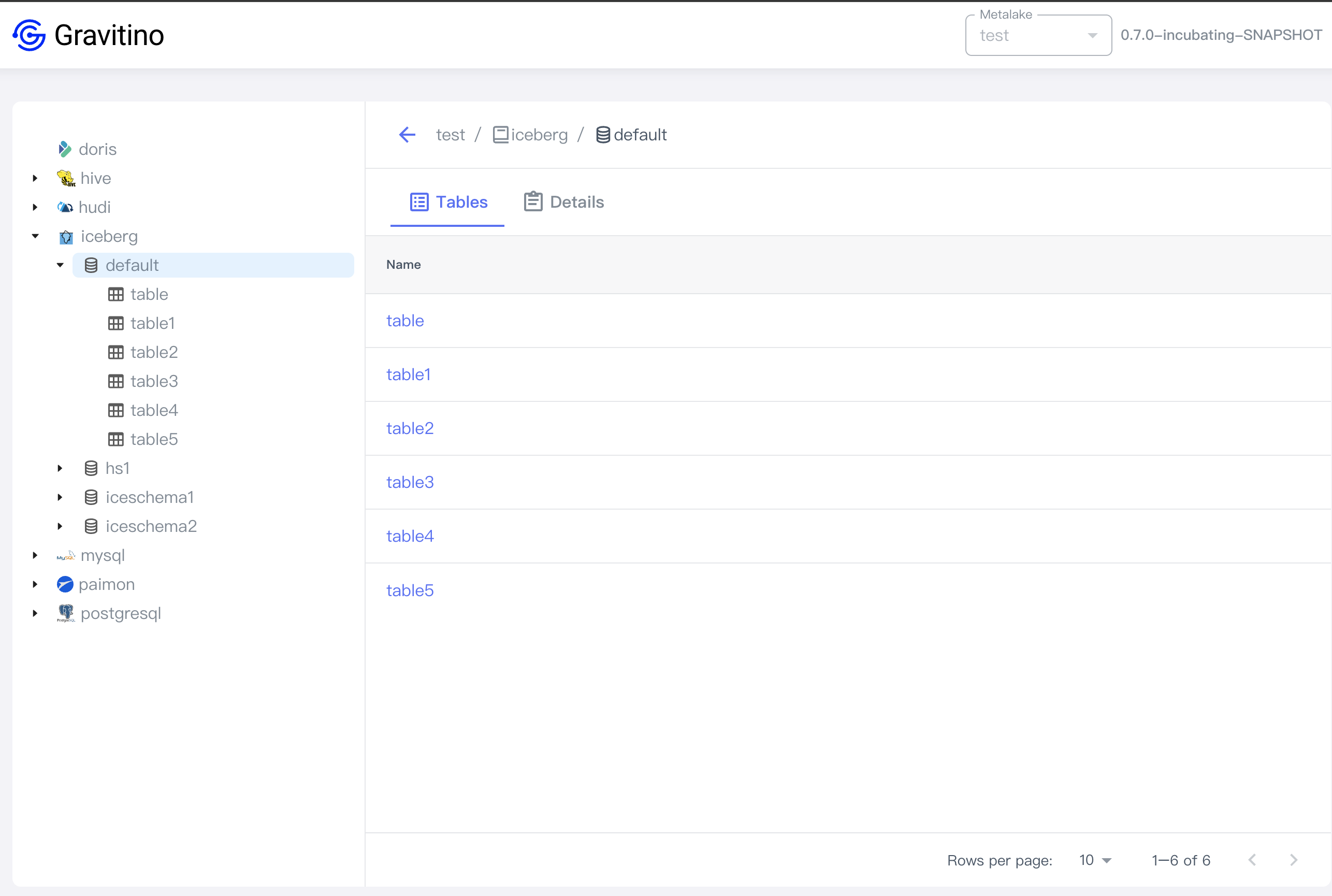
Task: Switch to the Details tab
Action: 564,202
